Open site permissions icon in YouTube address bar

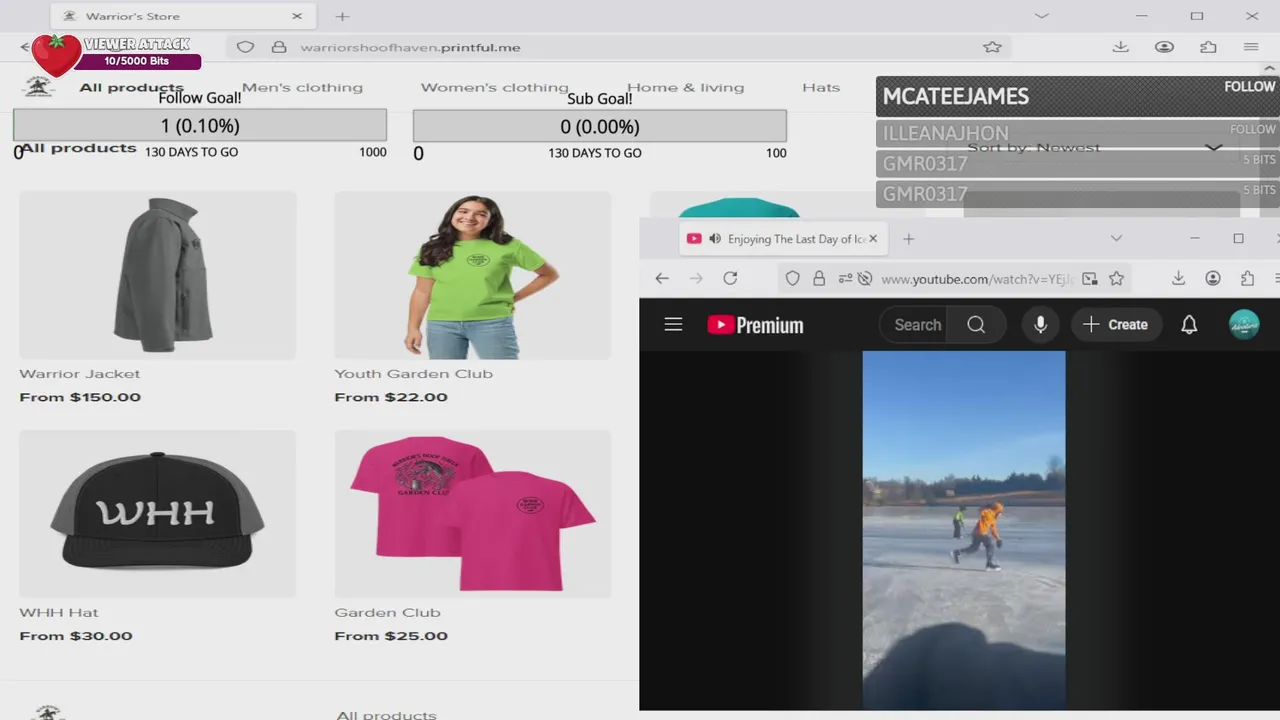[x=846, y=279]
